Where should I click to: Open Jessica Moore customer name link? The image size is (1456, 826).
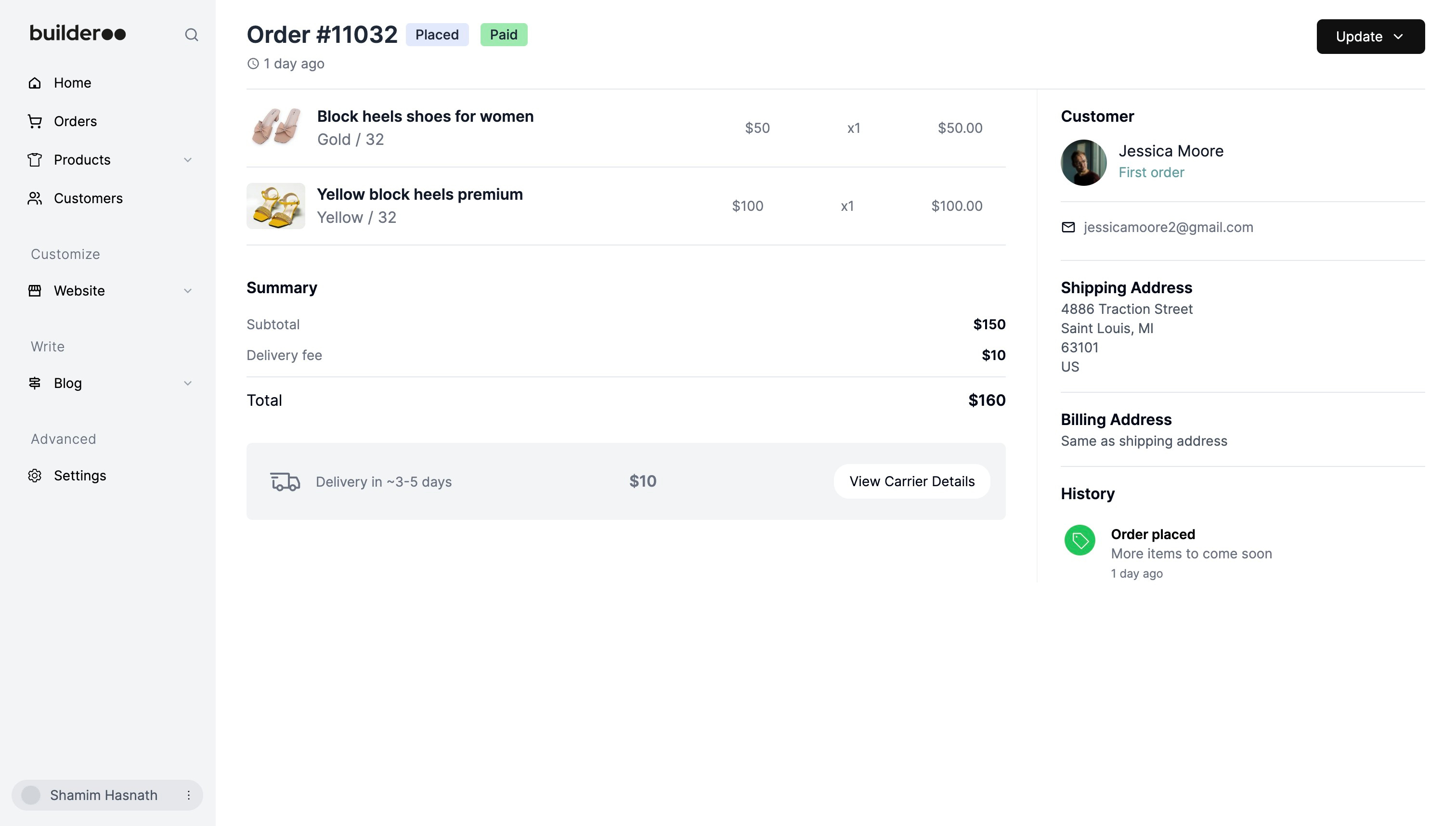[x=1170, y=151]
